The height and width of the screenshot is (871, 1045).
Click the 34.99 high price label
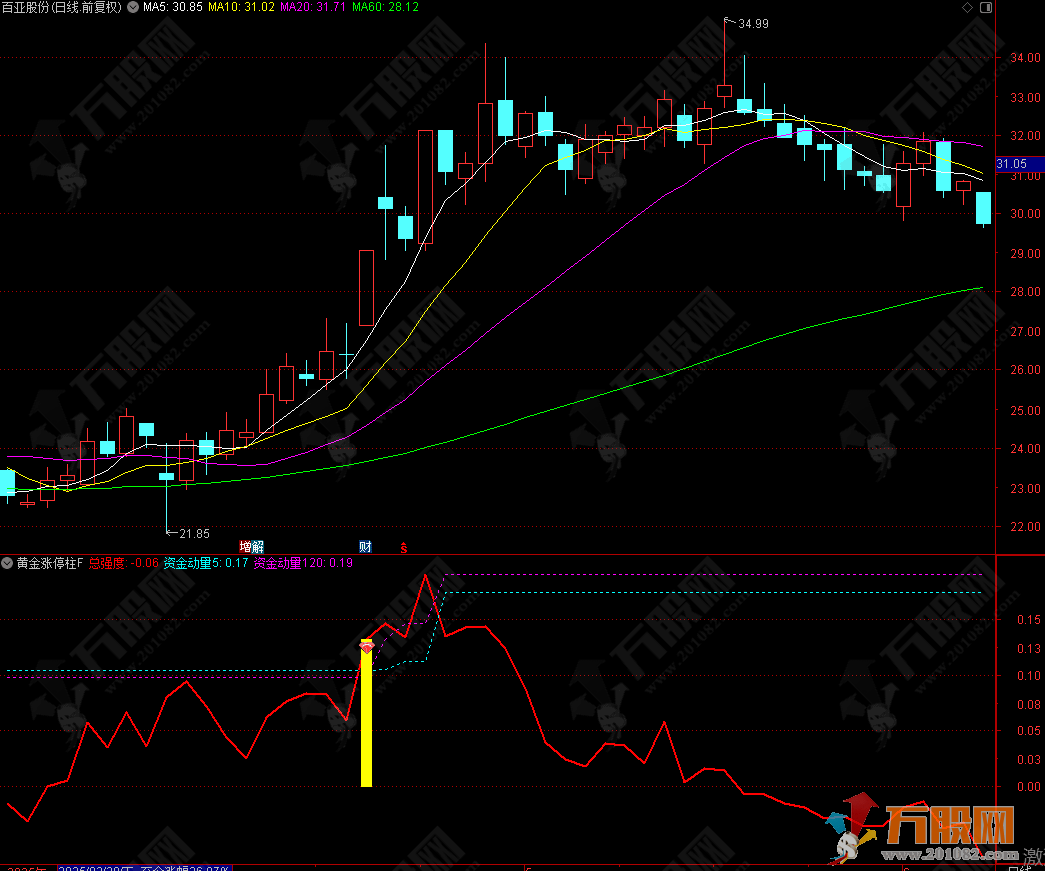pyautogui.click(x=753, y=24)
